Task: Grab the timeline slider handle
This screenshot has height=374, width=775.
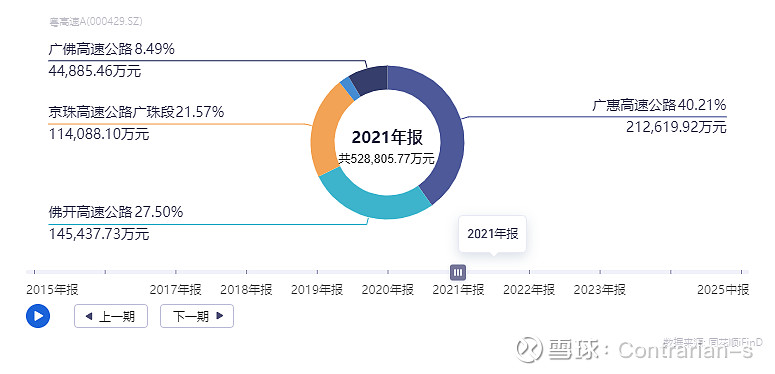Action: (x=458, y=272)
